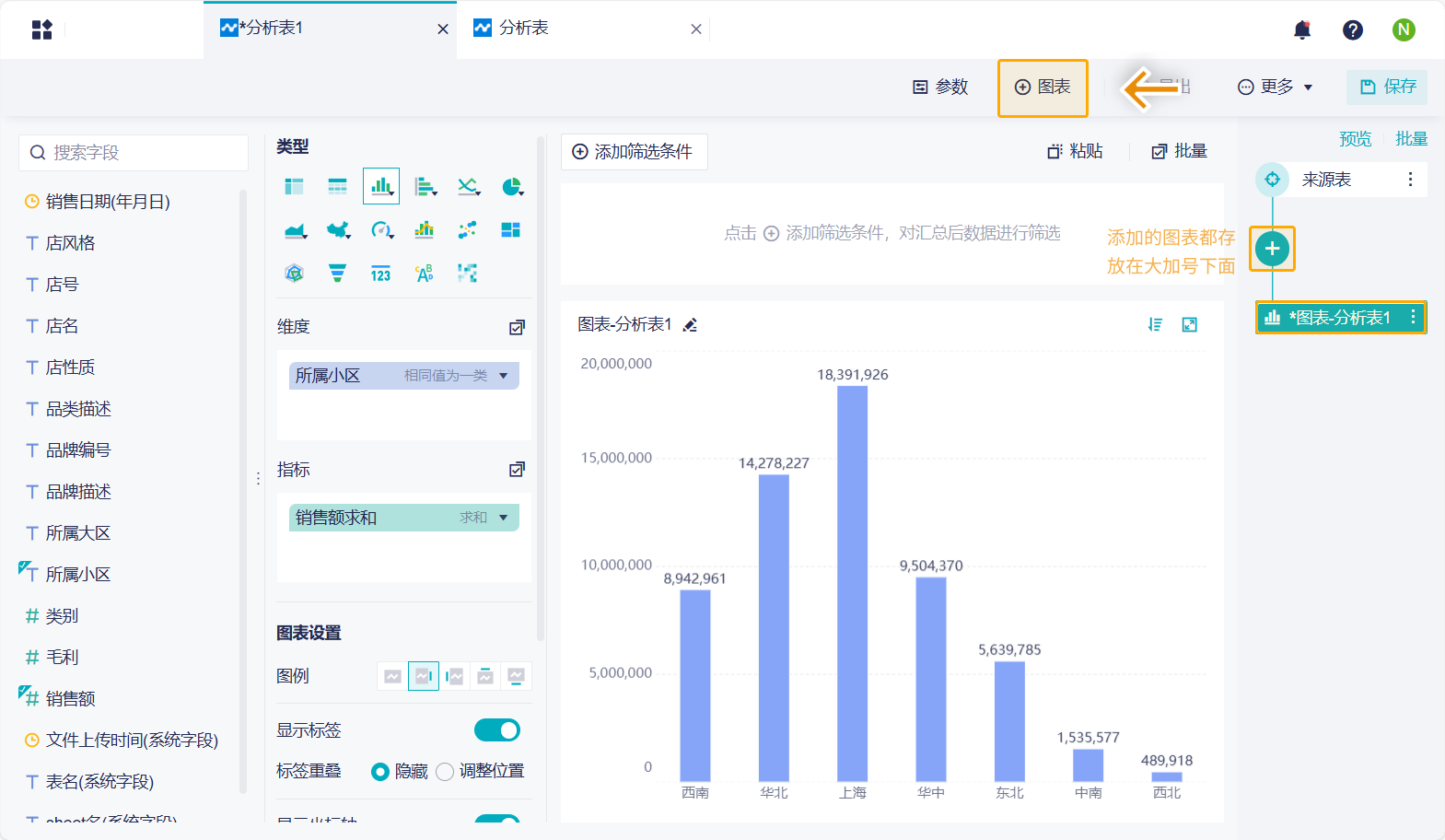Close the 分析表 tab
Viewport: 1445px width, 840px height.
696,29
